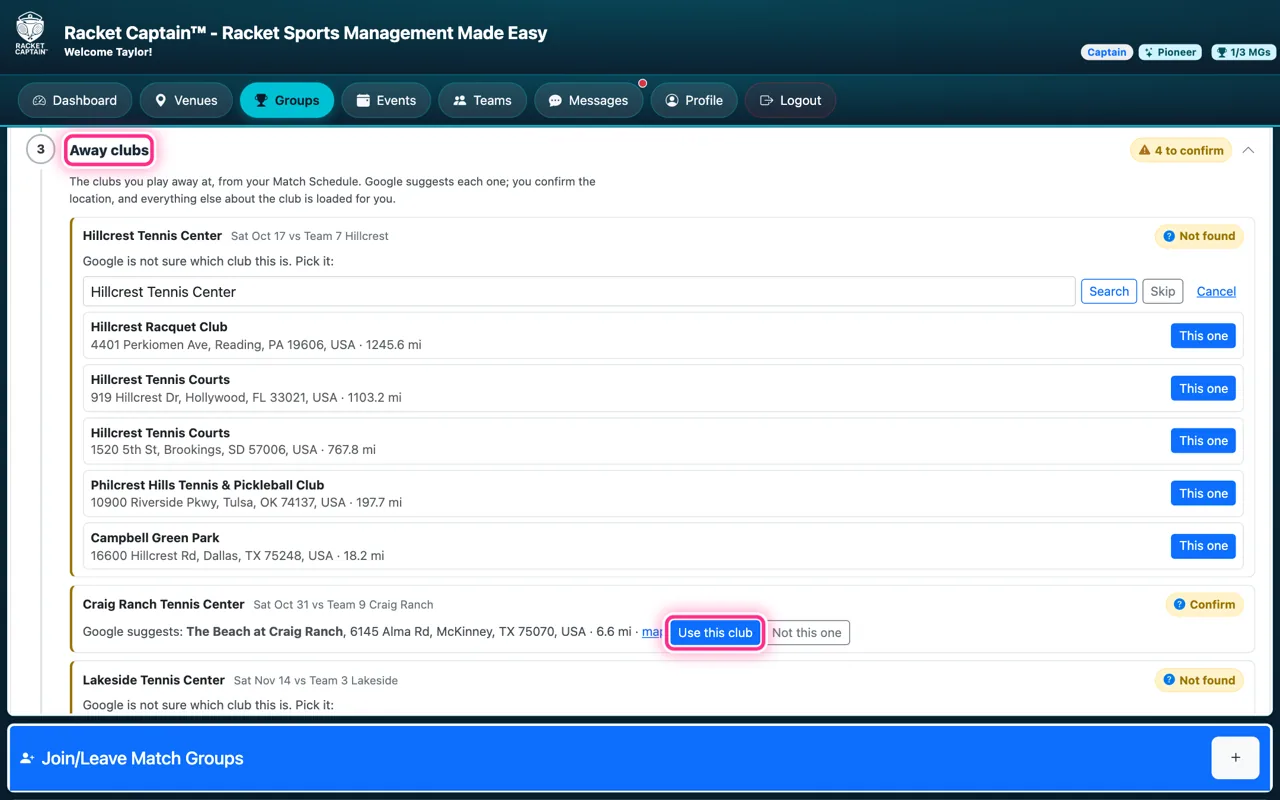Search for the Hillcrest club
1280x800 pixels.
click(x=1109, y=291)
